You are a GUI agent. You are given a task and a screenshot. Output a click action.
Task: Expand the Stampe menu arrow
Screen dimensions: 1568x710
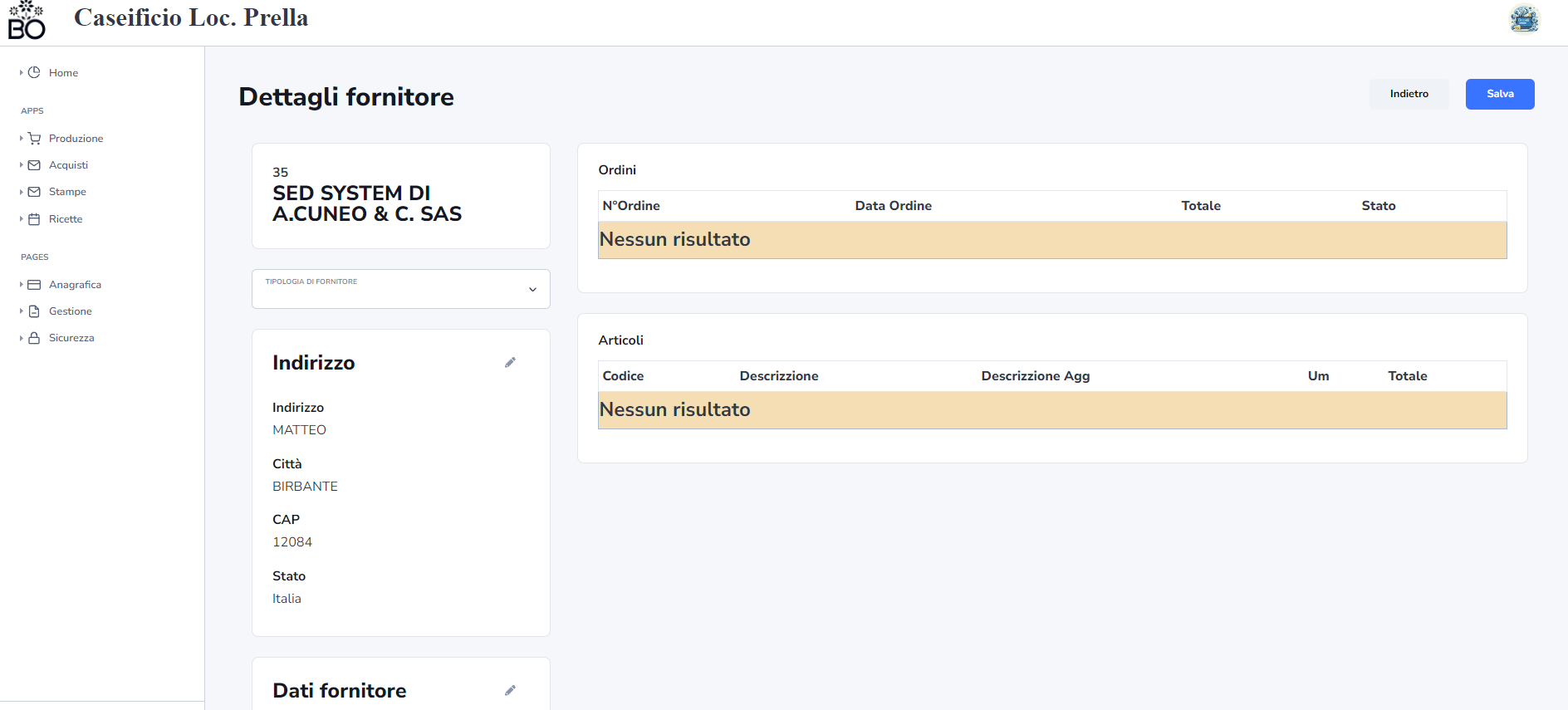21,192
